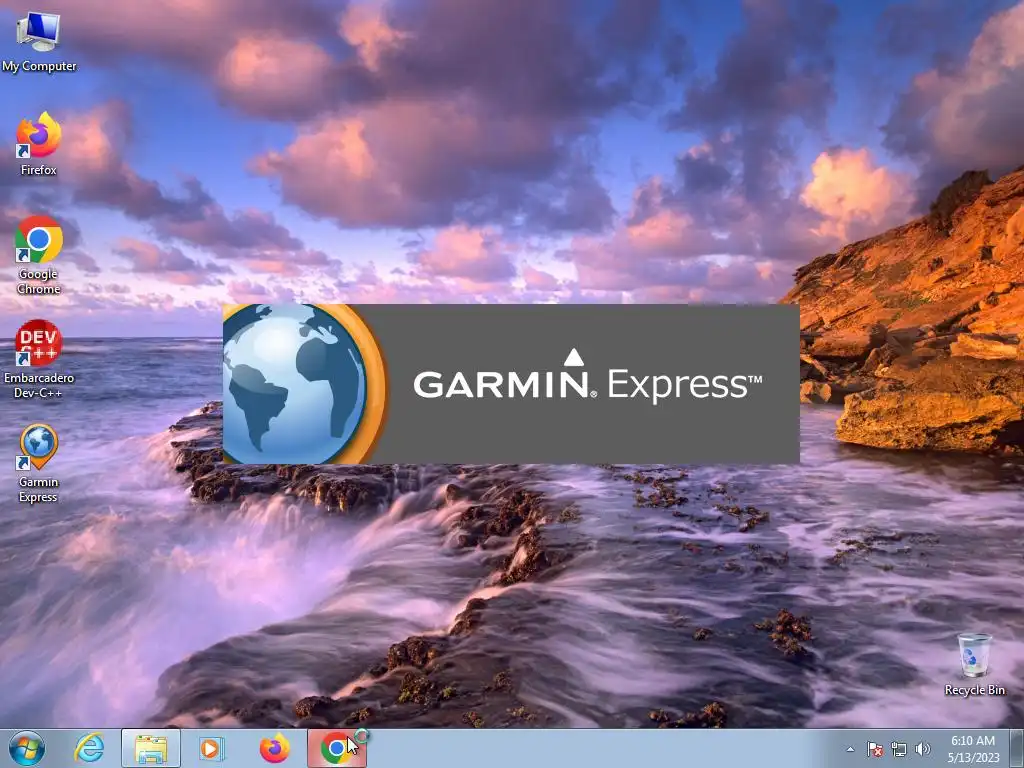This screenshot has width=1024, height=768.
Task: Select the Firefox desktop shortcut
Action: point(39,144)
